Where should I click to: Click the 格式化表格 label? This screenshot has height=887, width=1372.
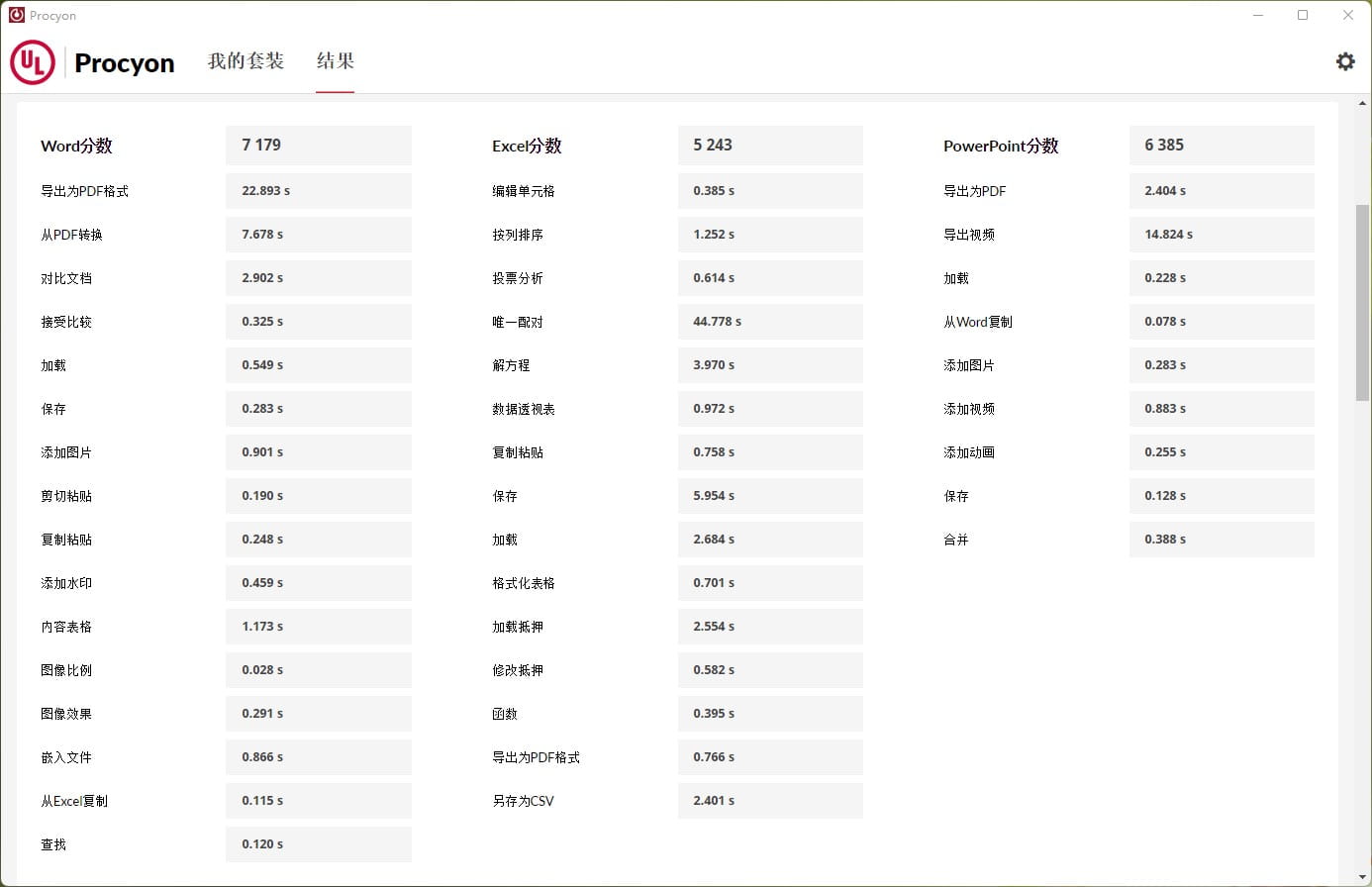(524, 583)
